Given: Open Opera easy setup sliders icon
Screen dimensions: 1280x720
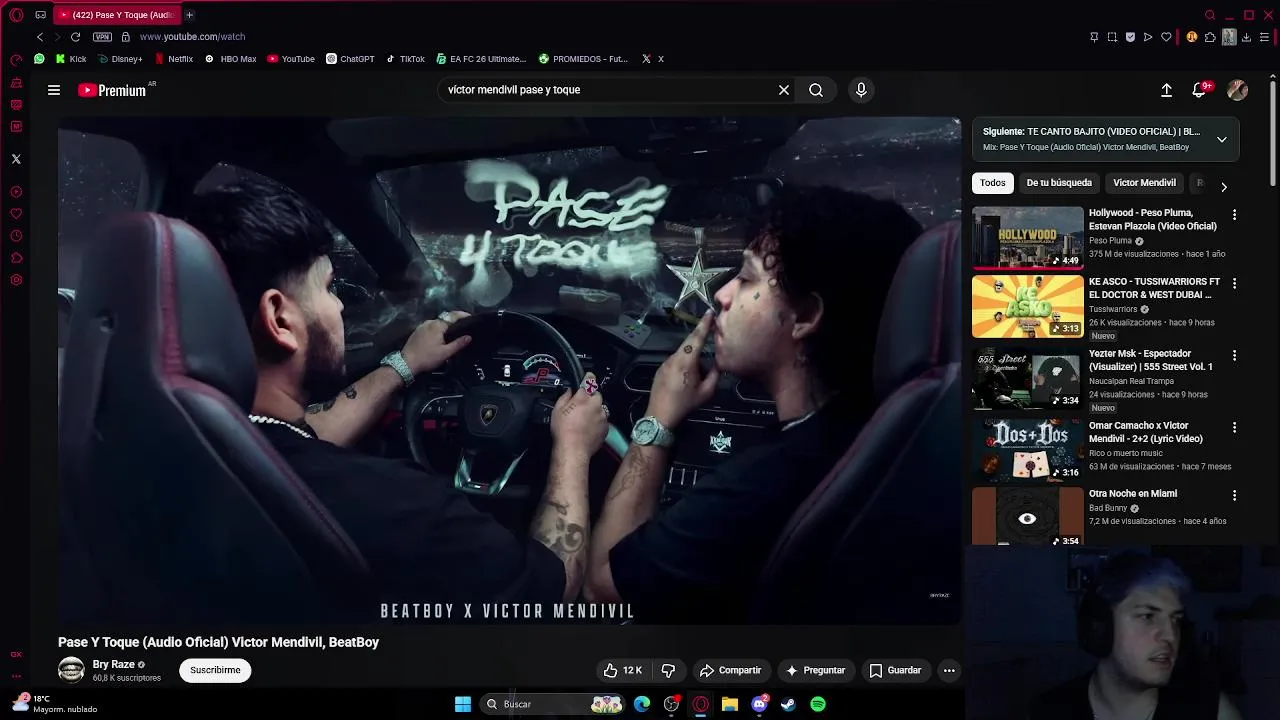Looking at the screenshot, I should tap(1265, 37).
